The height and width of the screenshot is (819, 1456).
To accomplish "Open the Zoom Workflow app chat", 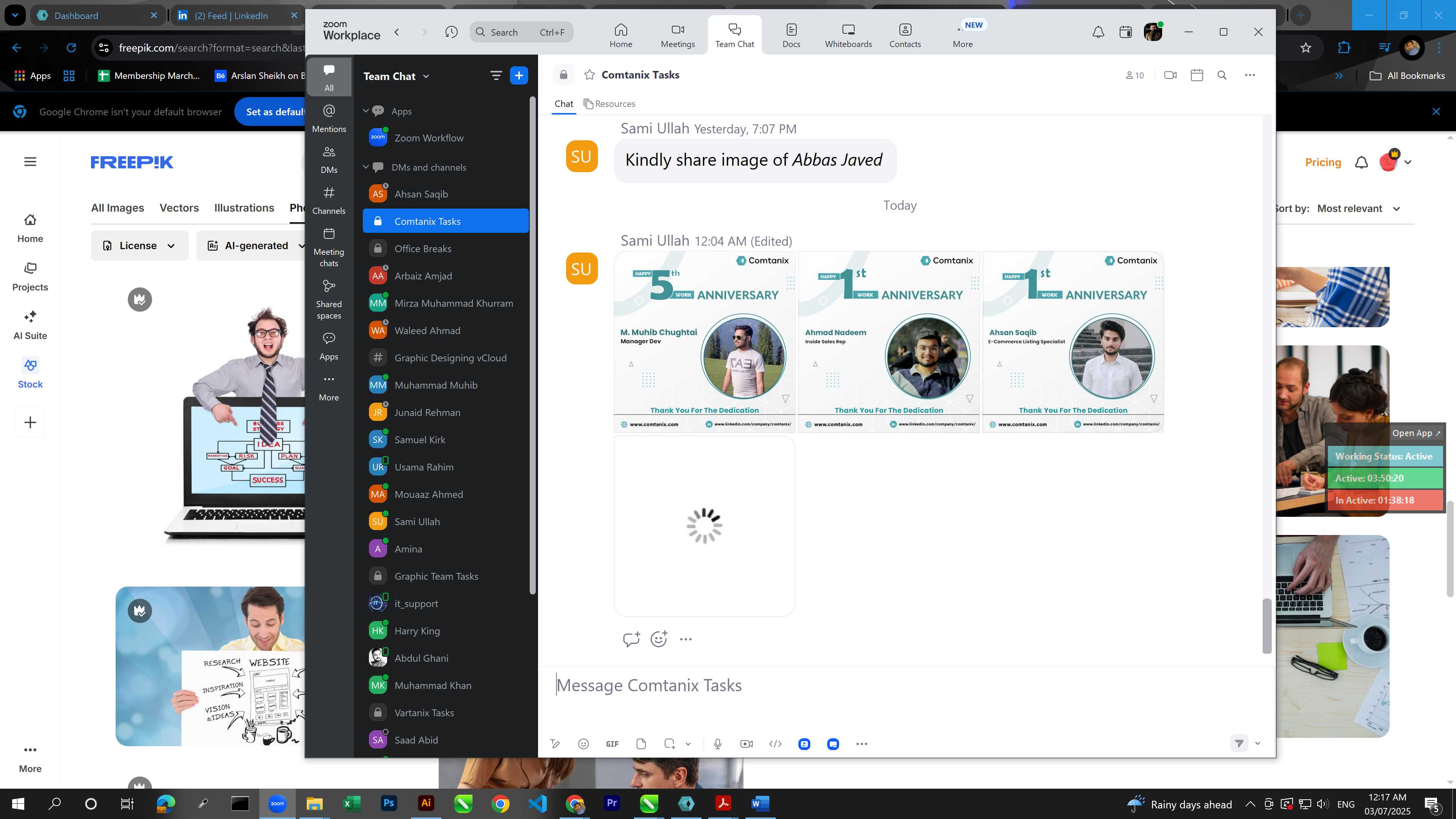I will [446, 138].
